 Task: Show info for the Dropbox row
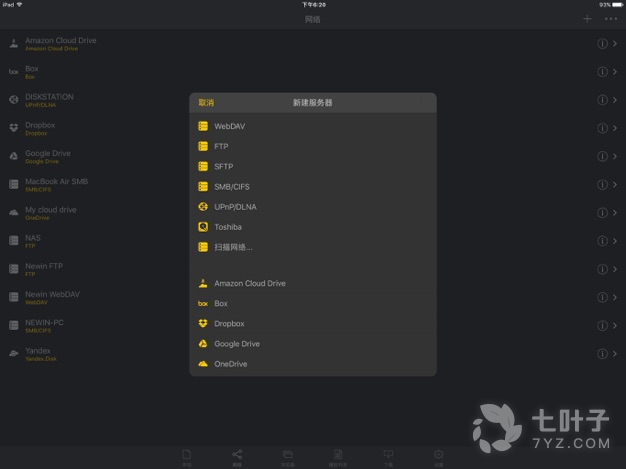click(x=602, y=128)
